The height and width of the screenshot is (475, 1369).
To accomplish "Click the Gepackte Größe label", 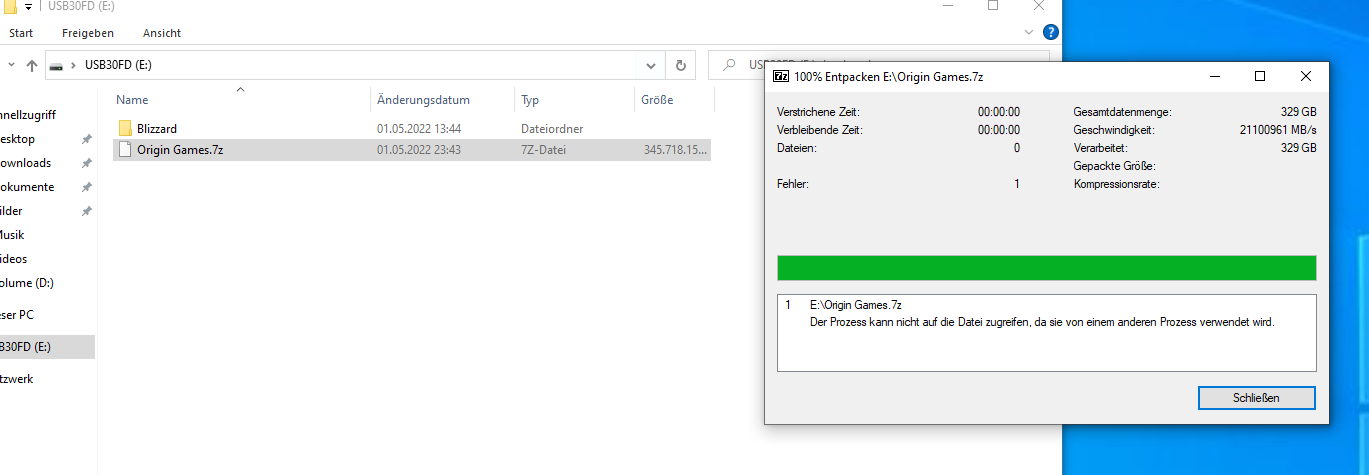I will pyautogui.click(x=1114, y=166).
